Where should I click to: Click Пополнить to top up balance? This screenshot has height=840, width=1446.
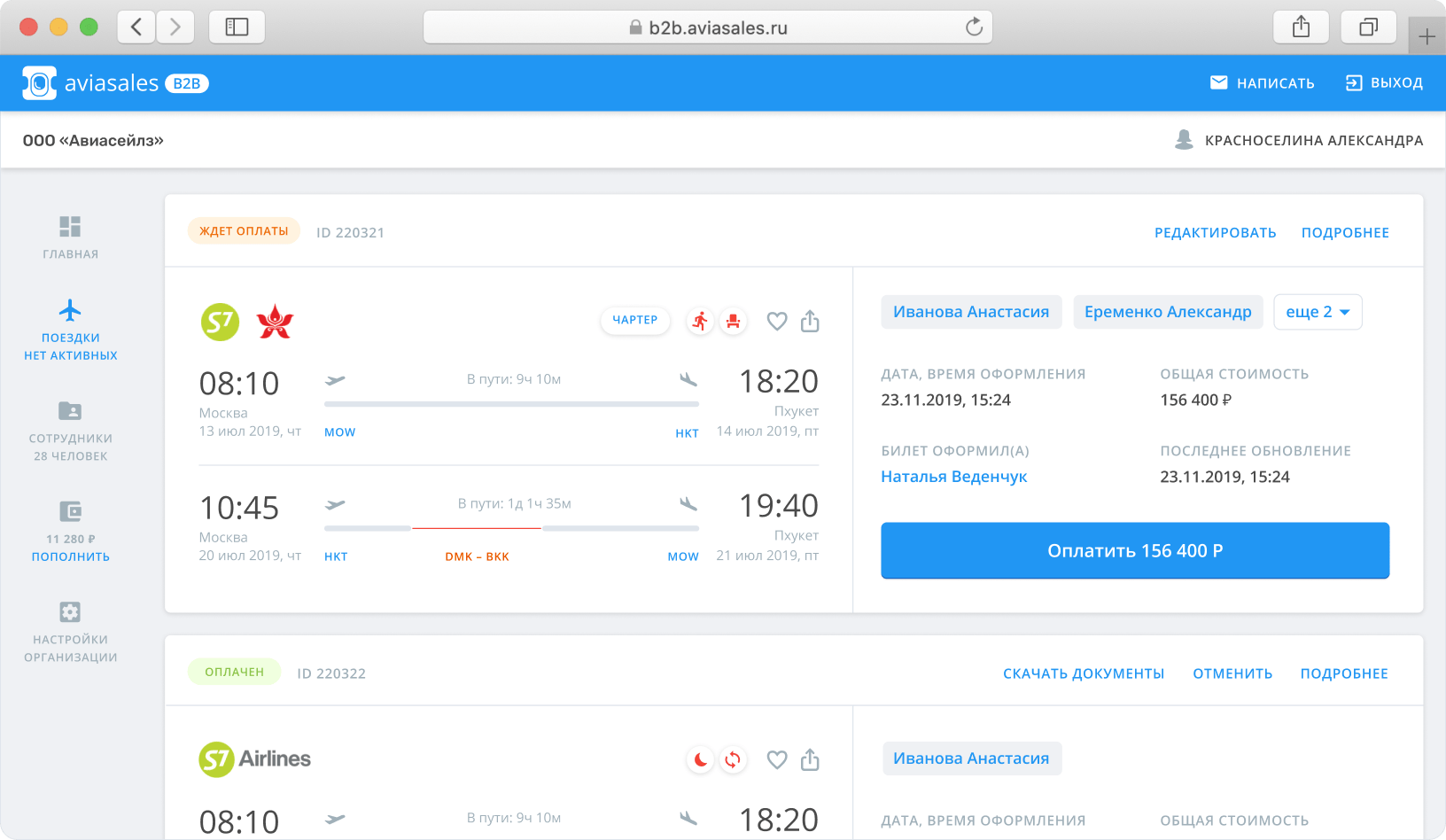(x=70, y=556)
